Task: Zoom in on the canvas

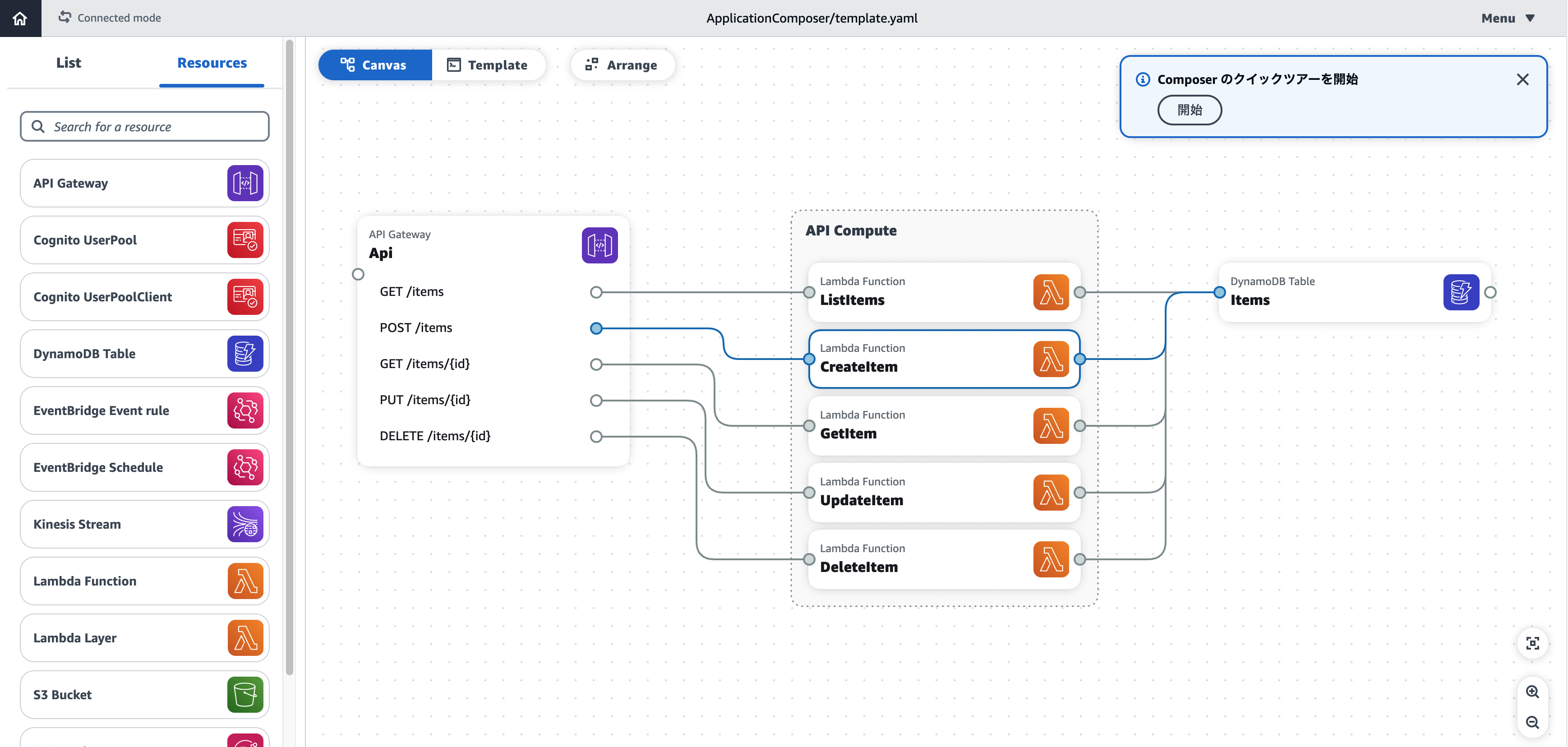Action: tap(1532, 692)
